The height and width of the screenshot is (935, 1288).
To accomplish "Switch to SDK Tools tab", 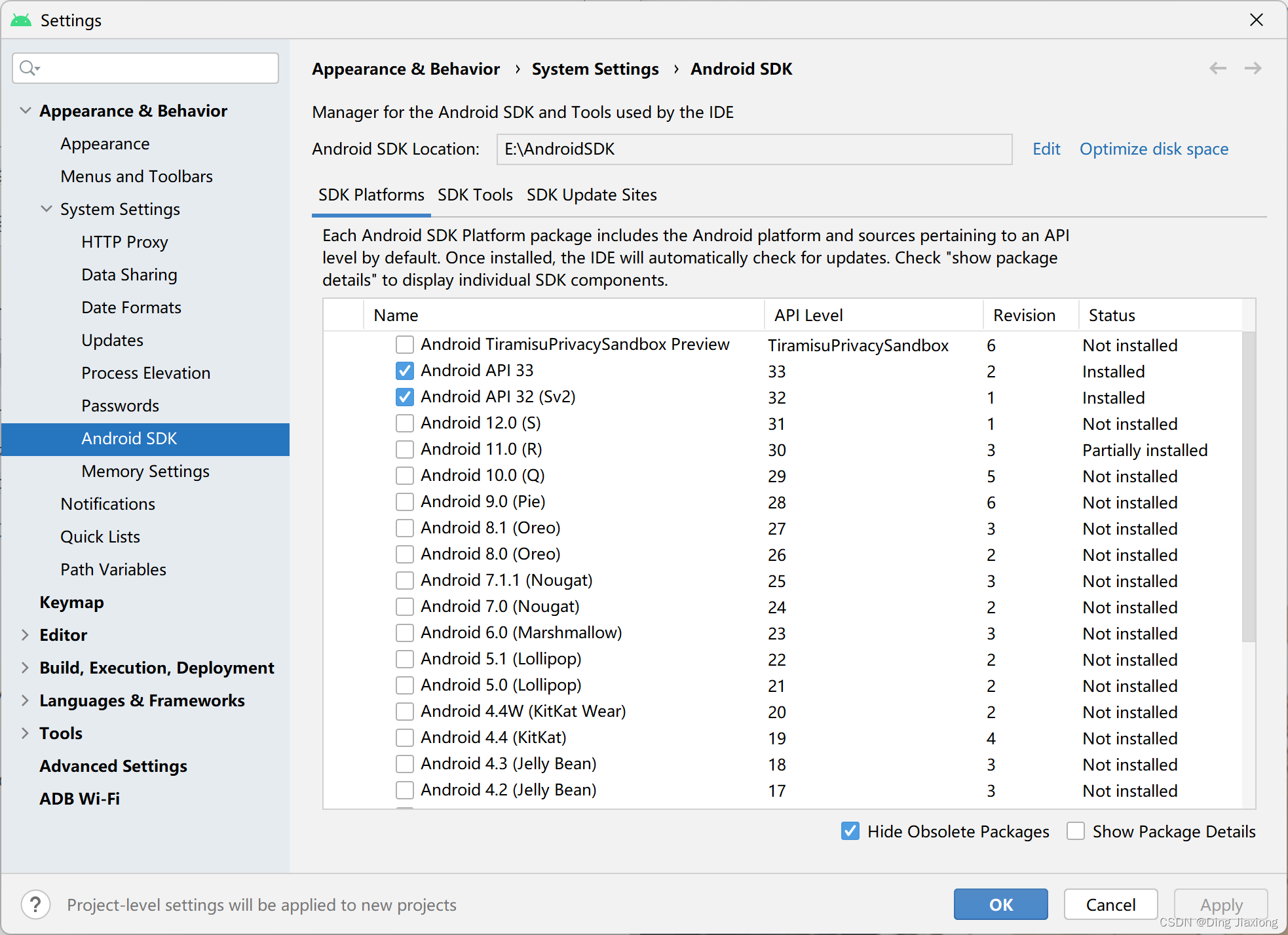I will (x=473, y=195).
